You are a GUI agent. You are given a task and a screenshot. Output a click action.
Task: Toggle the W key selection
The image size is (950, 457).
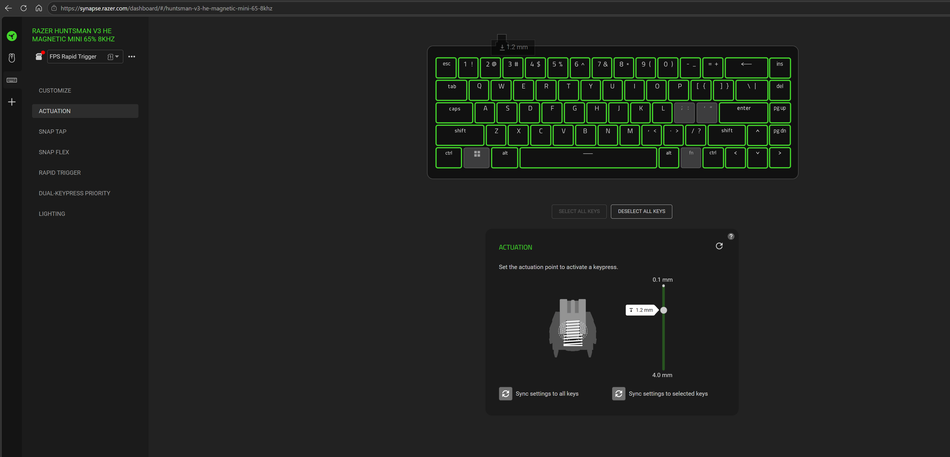[502, 90]
